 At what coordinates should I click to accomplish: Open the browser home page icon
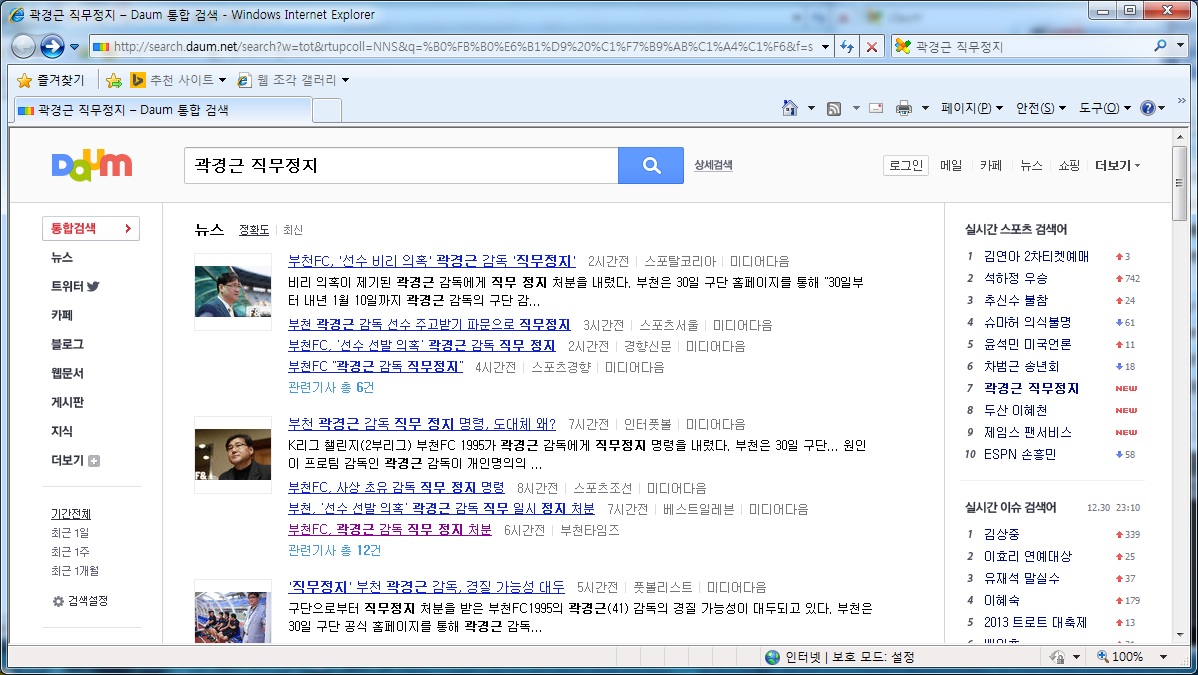pyautogui.click(x=789, y=107)
